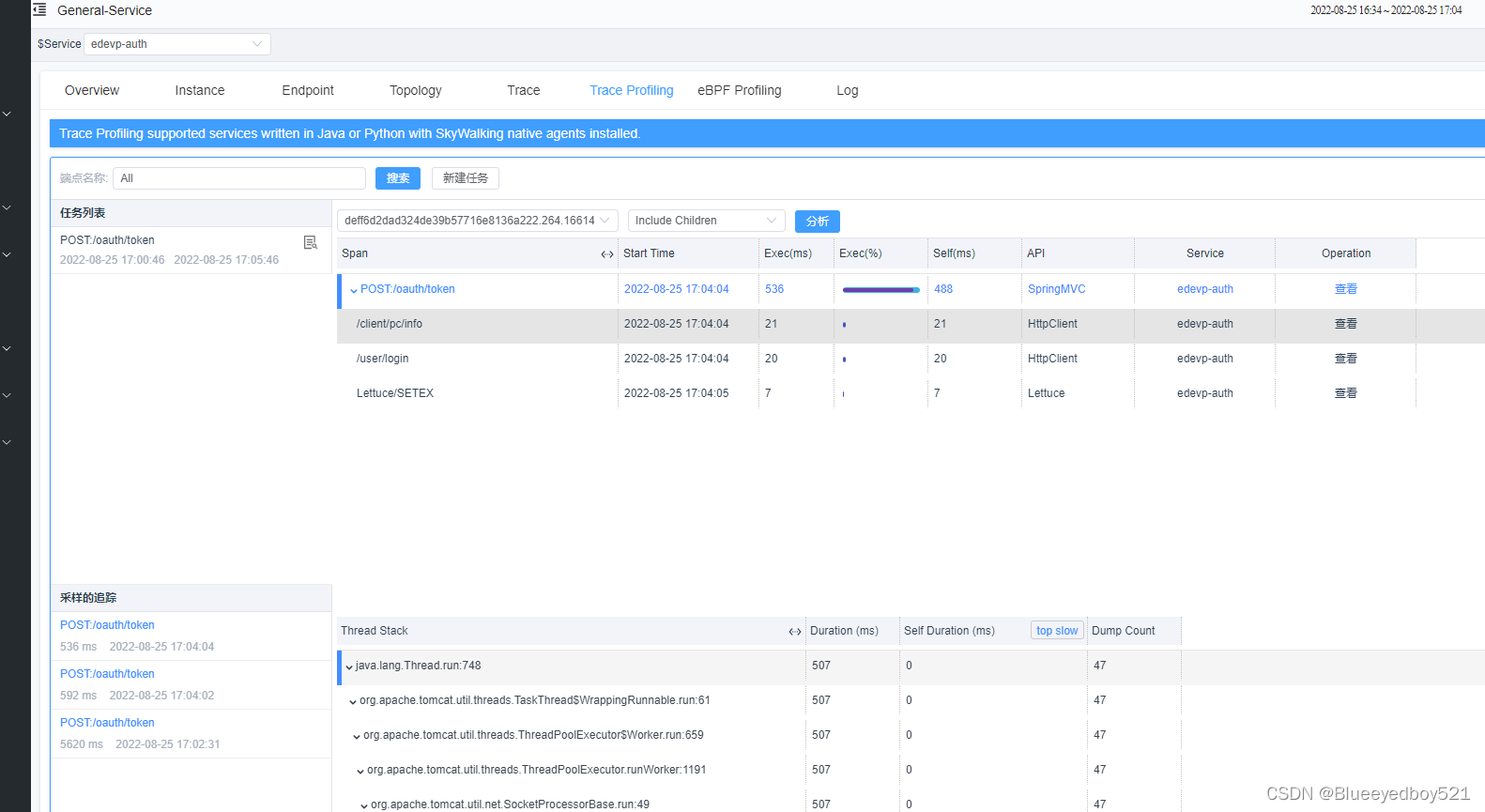Open the Log tab

tap(848, 90)
